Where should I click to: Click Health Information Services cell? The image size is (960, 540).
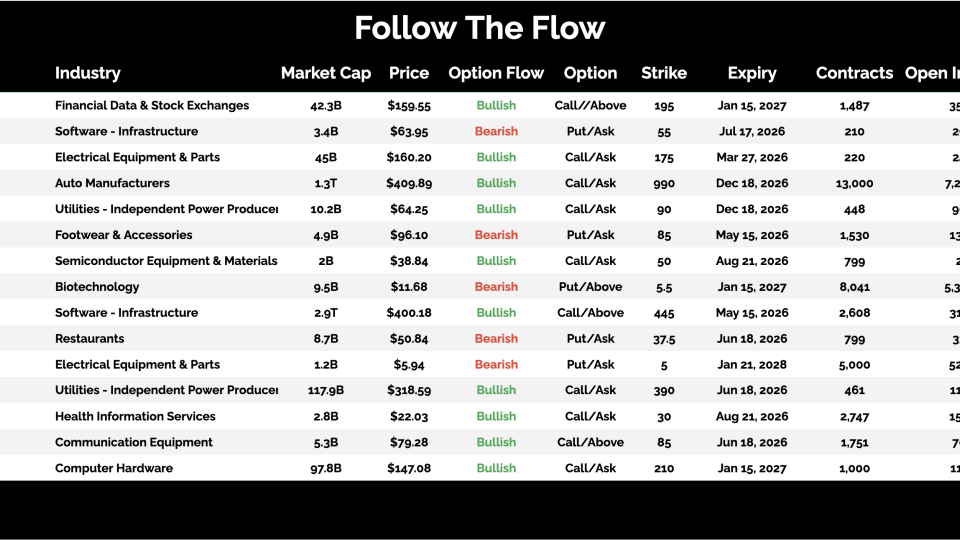135,416
